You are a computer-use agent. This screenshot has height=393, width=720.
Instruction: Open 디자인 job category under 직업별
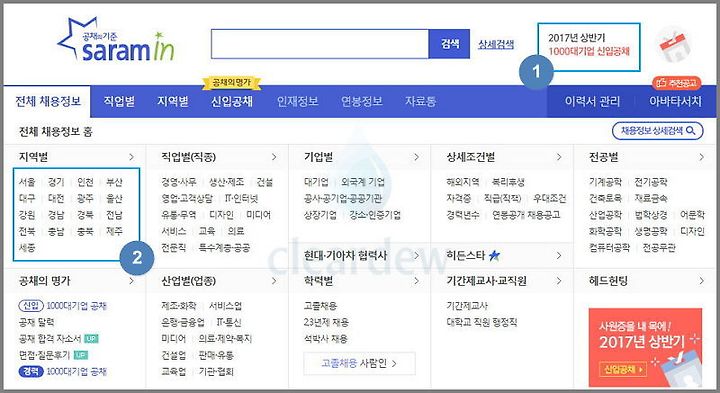pyautogui.click(x=221, y=215)
